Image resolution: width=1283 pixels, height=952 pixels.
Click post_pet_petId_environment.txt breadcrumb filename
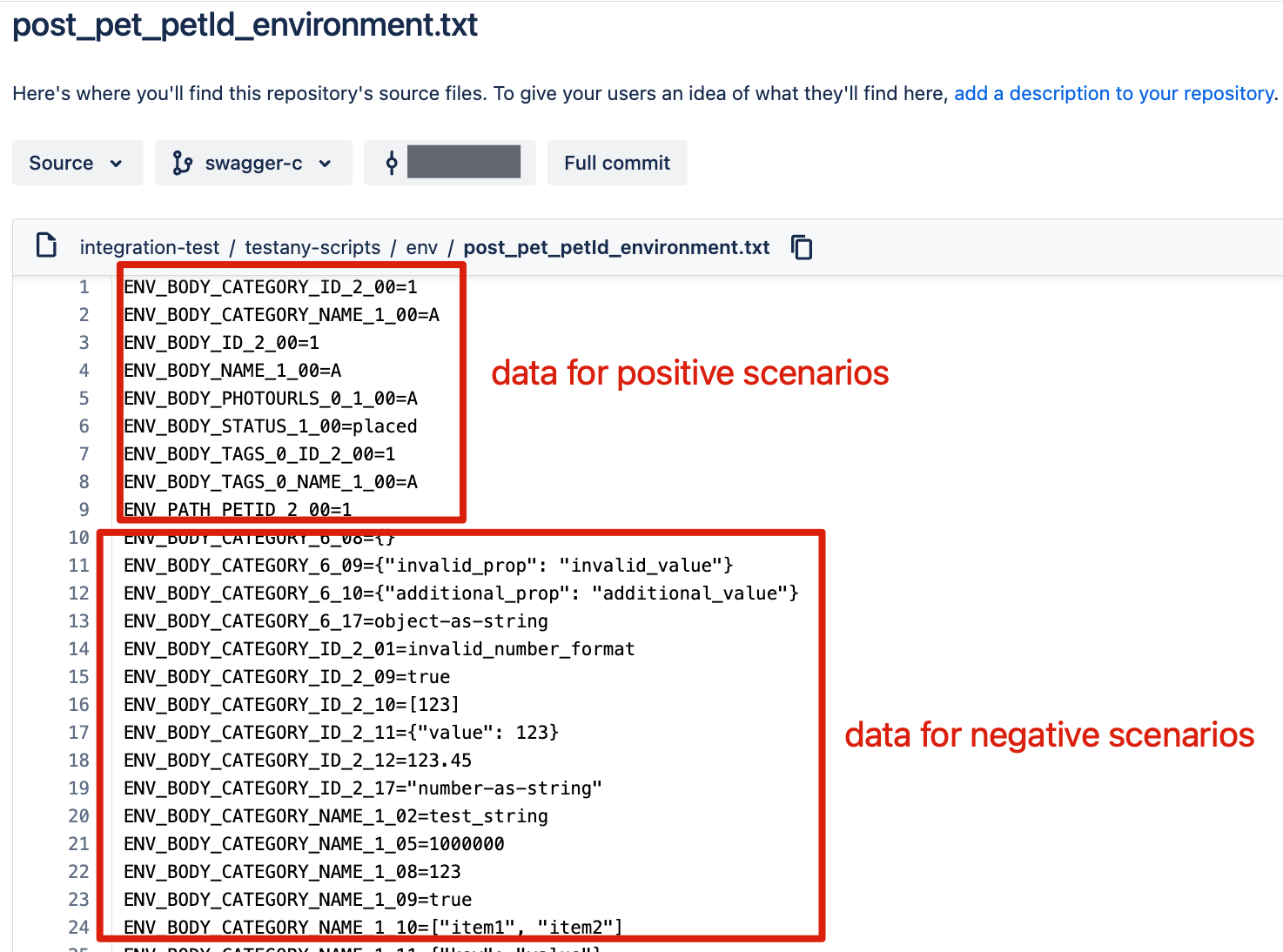click(616, 247)
